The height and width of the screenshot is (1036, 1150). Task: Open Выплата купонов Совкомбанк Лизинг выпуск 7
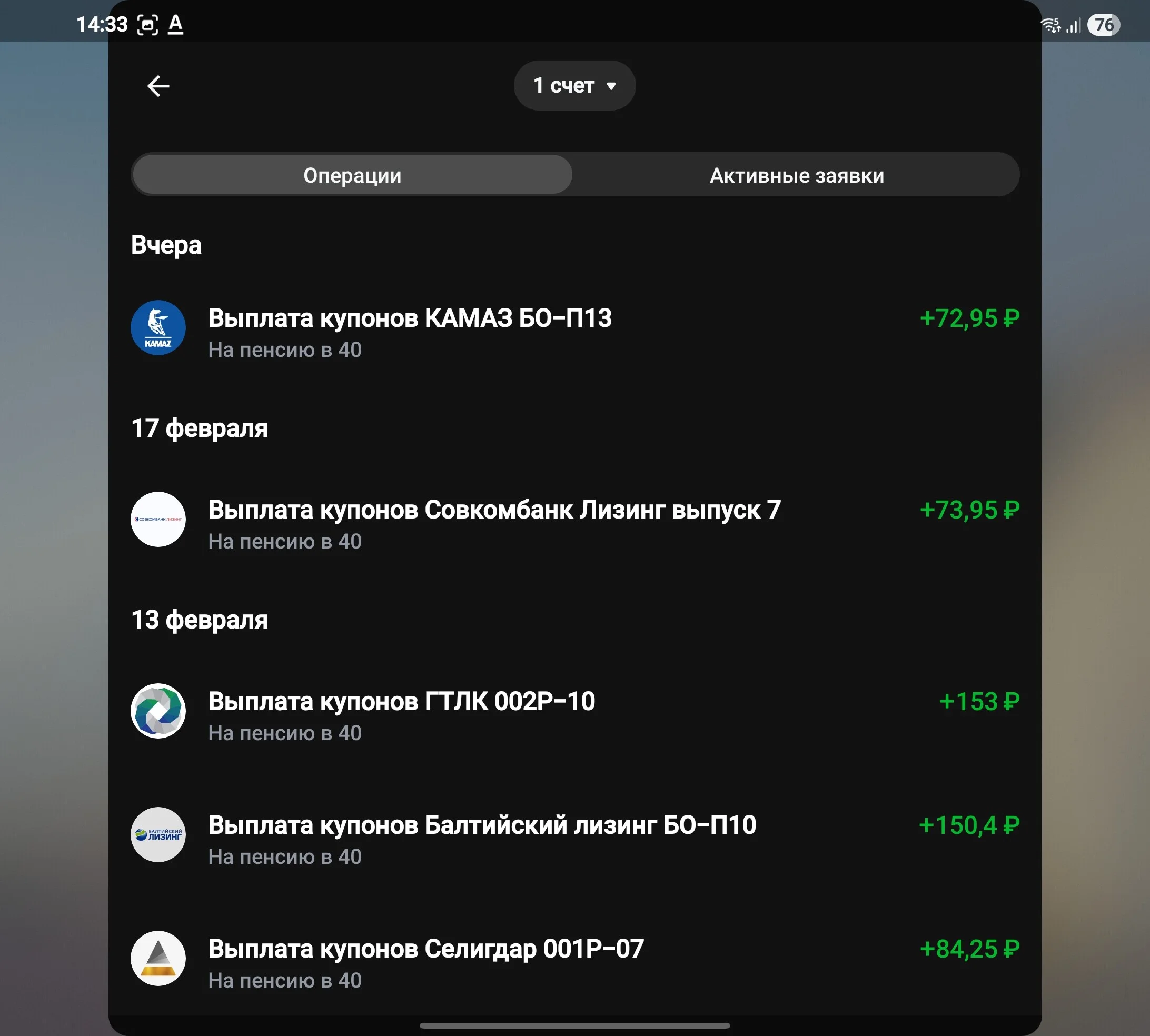(575, 524)
